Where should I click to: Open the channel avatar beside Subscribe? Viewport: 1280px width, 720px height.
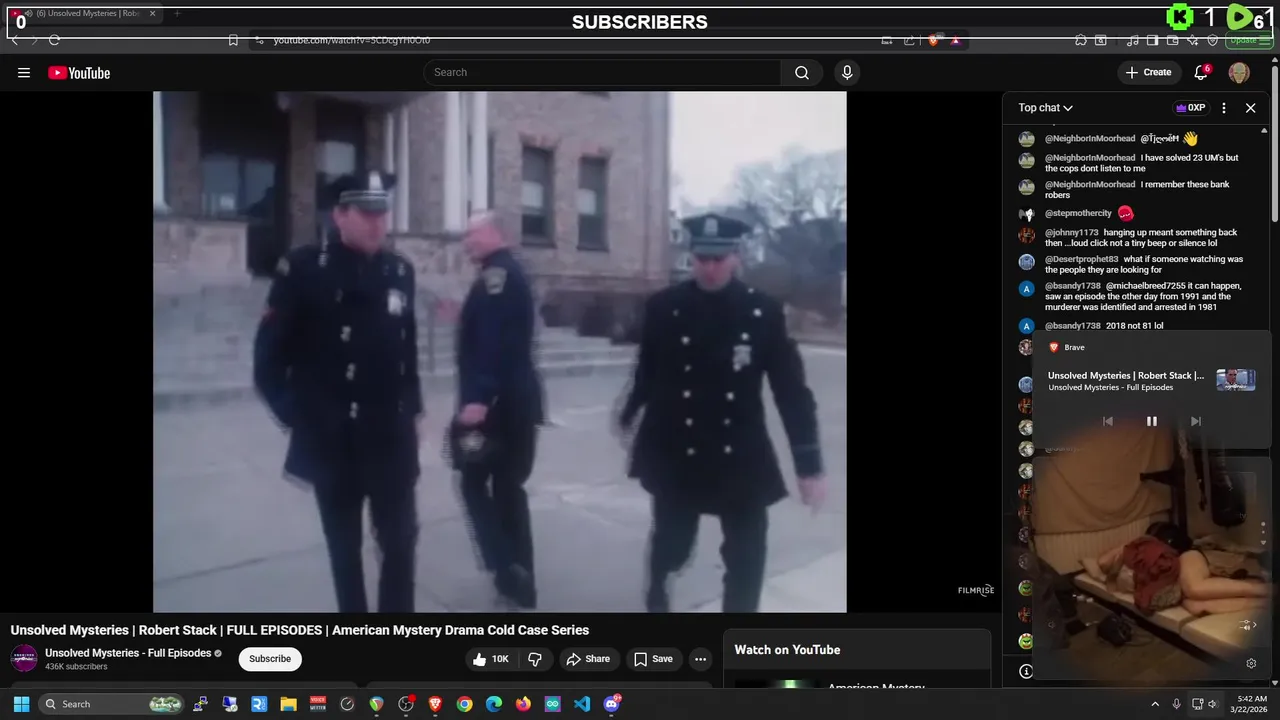point(24,658)
